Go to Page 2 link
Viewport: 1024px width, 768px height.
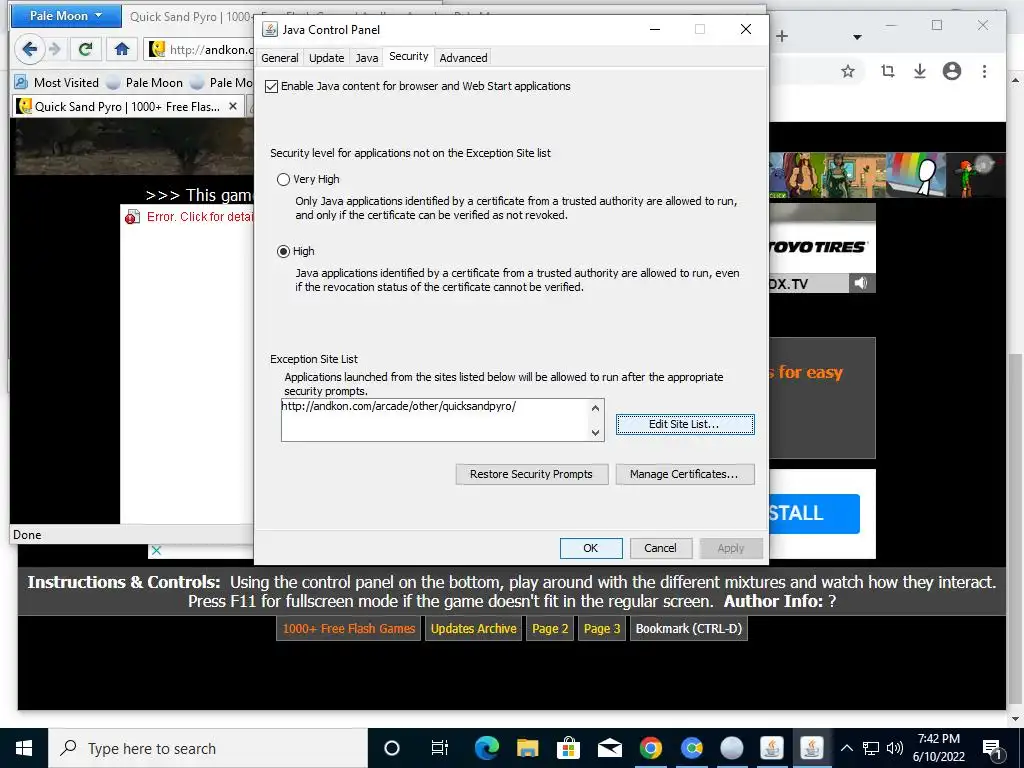[x=550, y=629]
